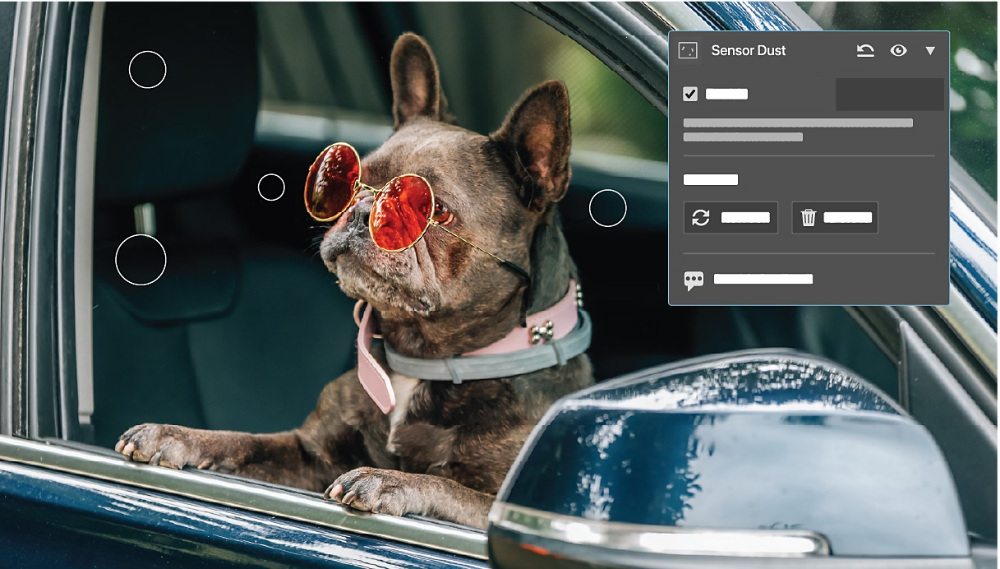This screenshot has height=569, width=1000.
Task: Open the dark gray field beside the checkbox
Action: point(889,94)
